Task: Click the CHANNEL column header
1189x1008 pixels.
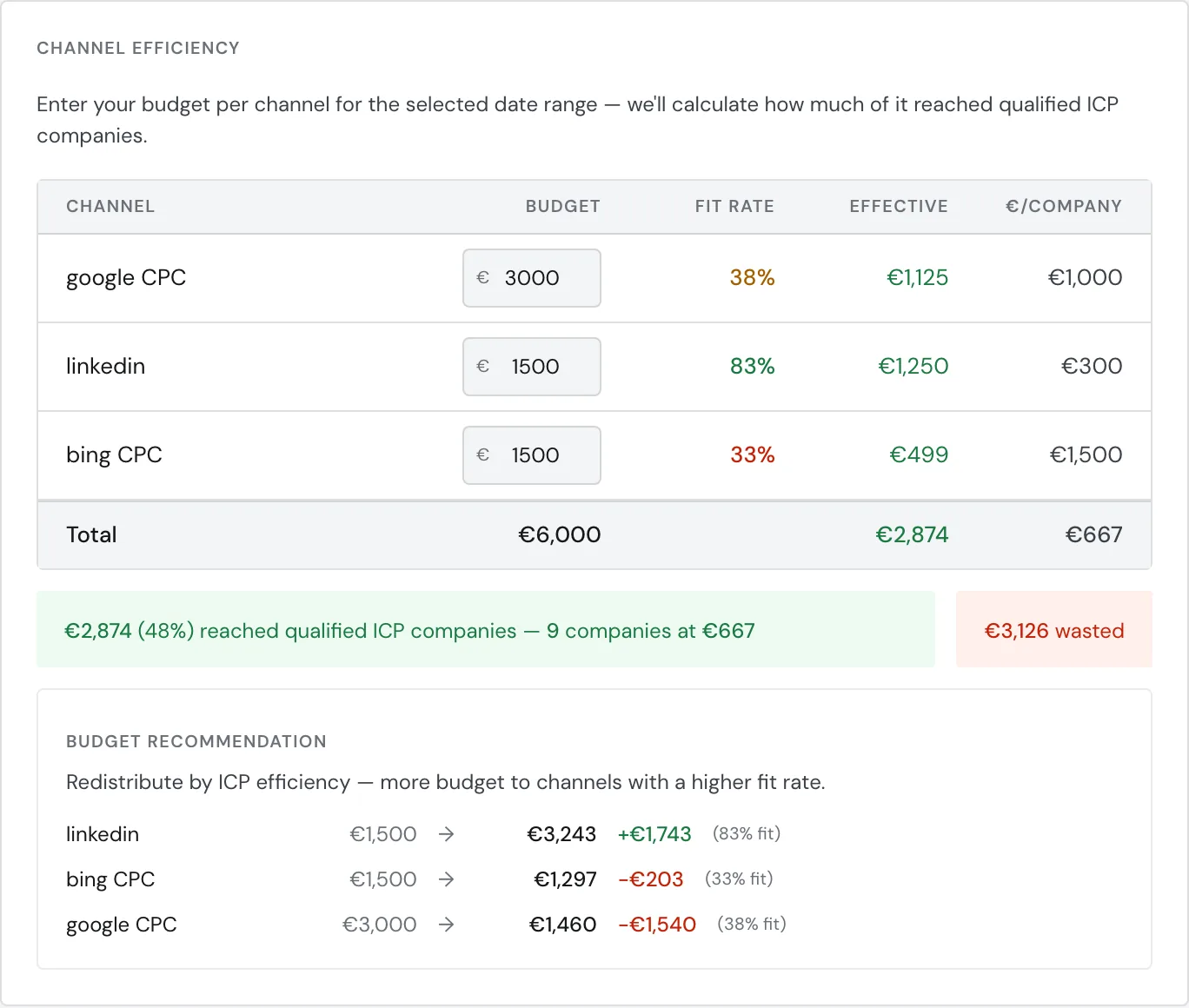Action: click(110, 206)
